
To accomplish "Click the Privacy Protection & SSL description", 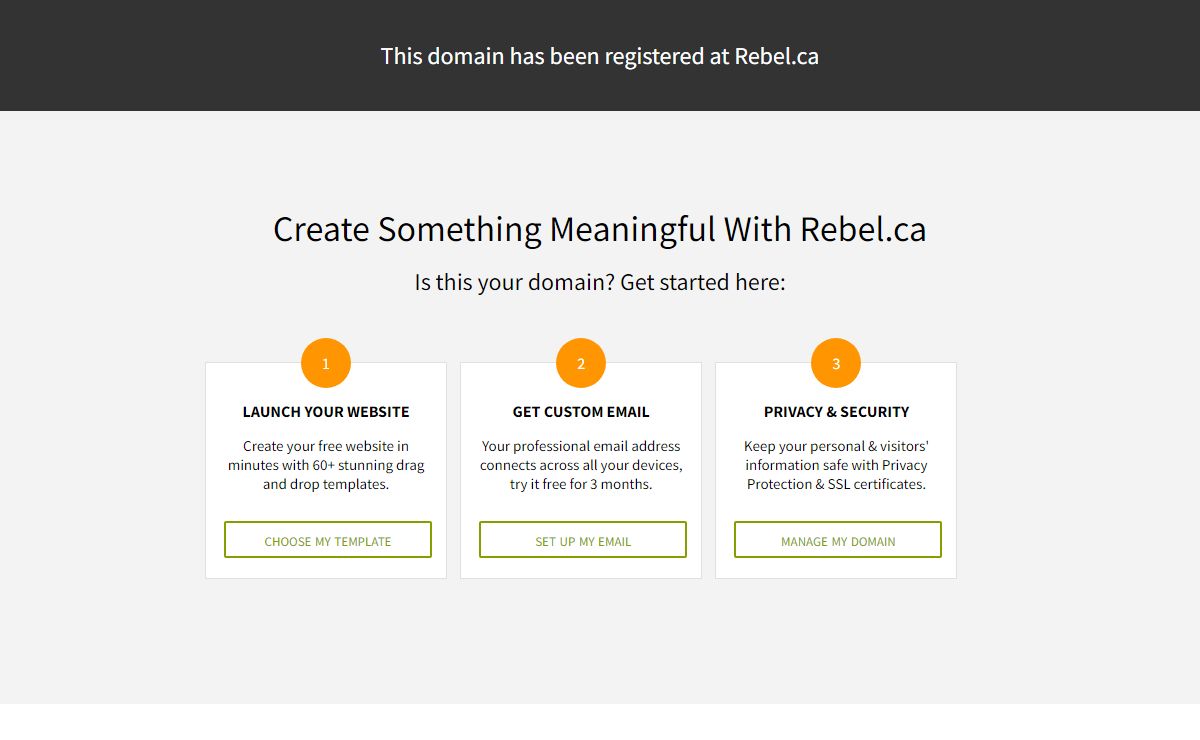I will pos(836,465).
